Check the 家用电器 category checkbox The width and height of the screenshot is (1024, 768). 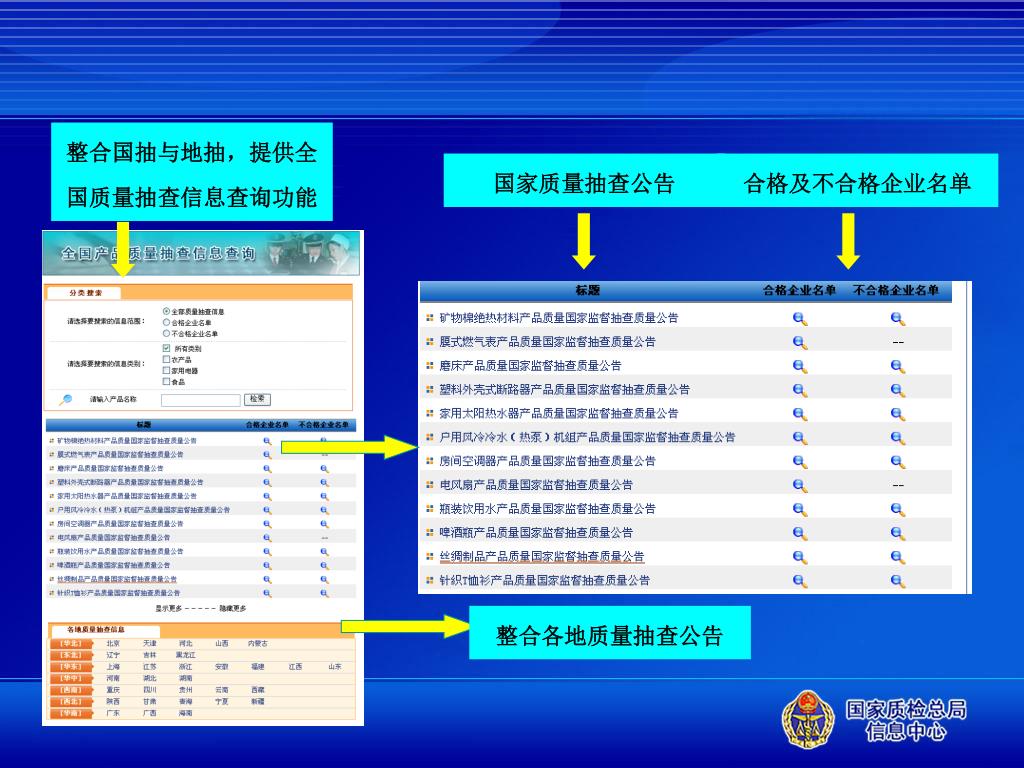[x=166, y=370]
